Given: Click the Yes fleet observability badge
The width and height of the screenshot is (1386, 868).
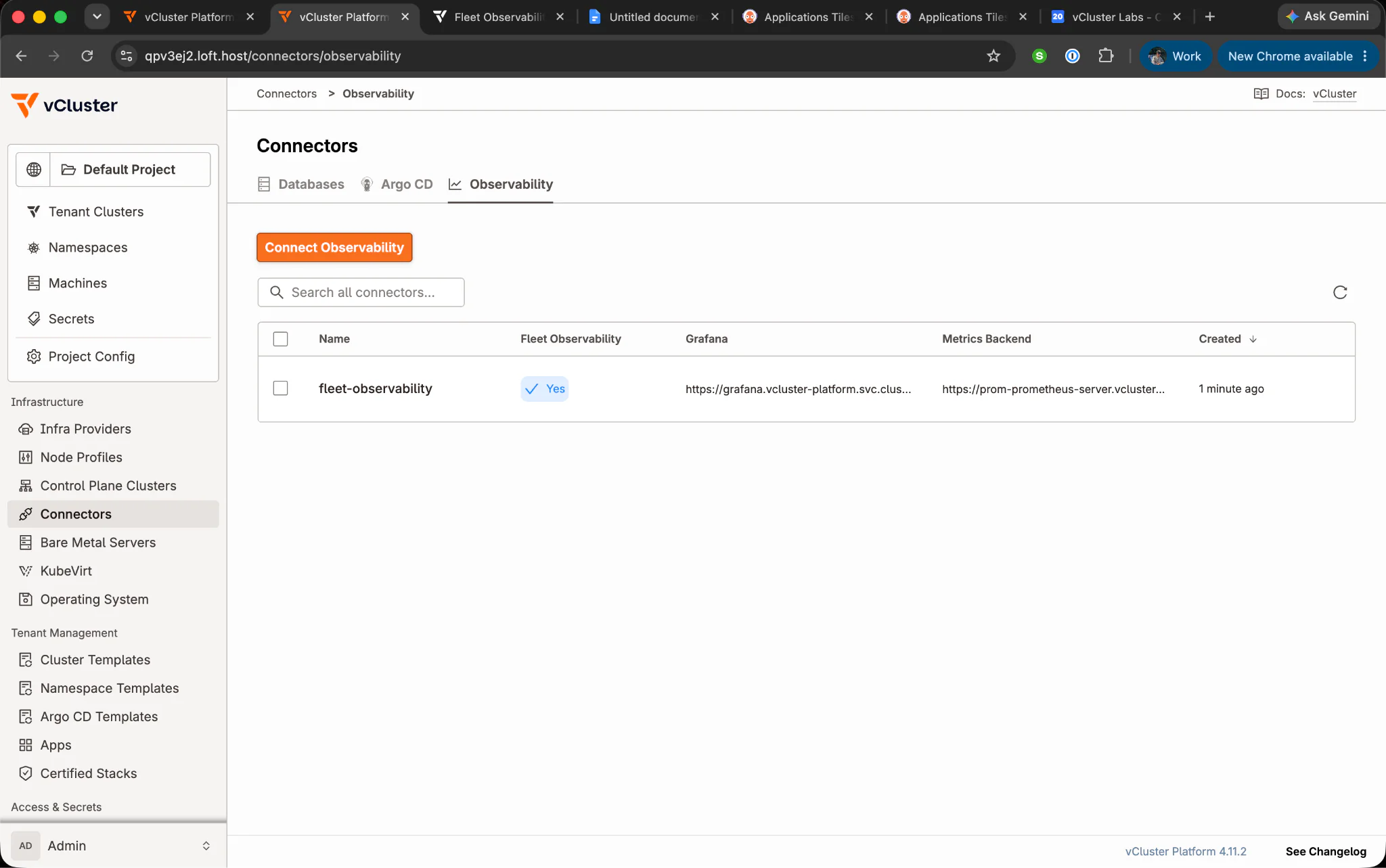Looking at the screenshot, I should coord(545,389).
